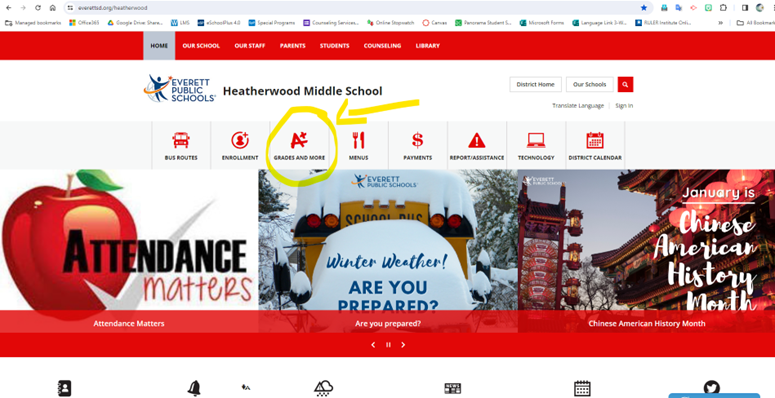The width and height of the screenshot is (775, 398).
Task: Advance to next carousel slide
Action: [403, 345]
